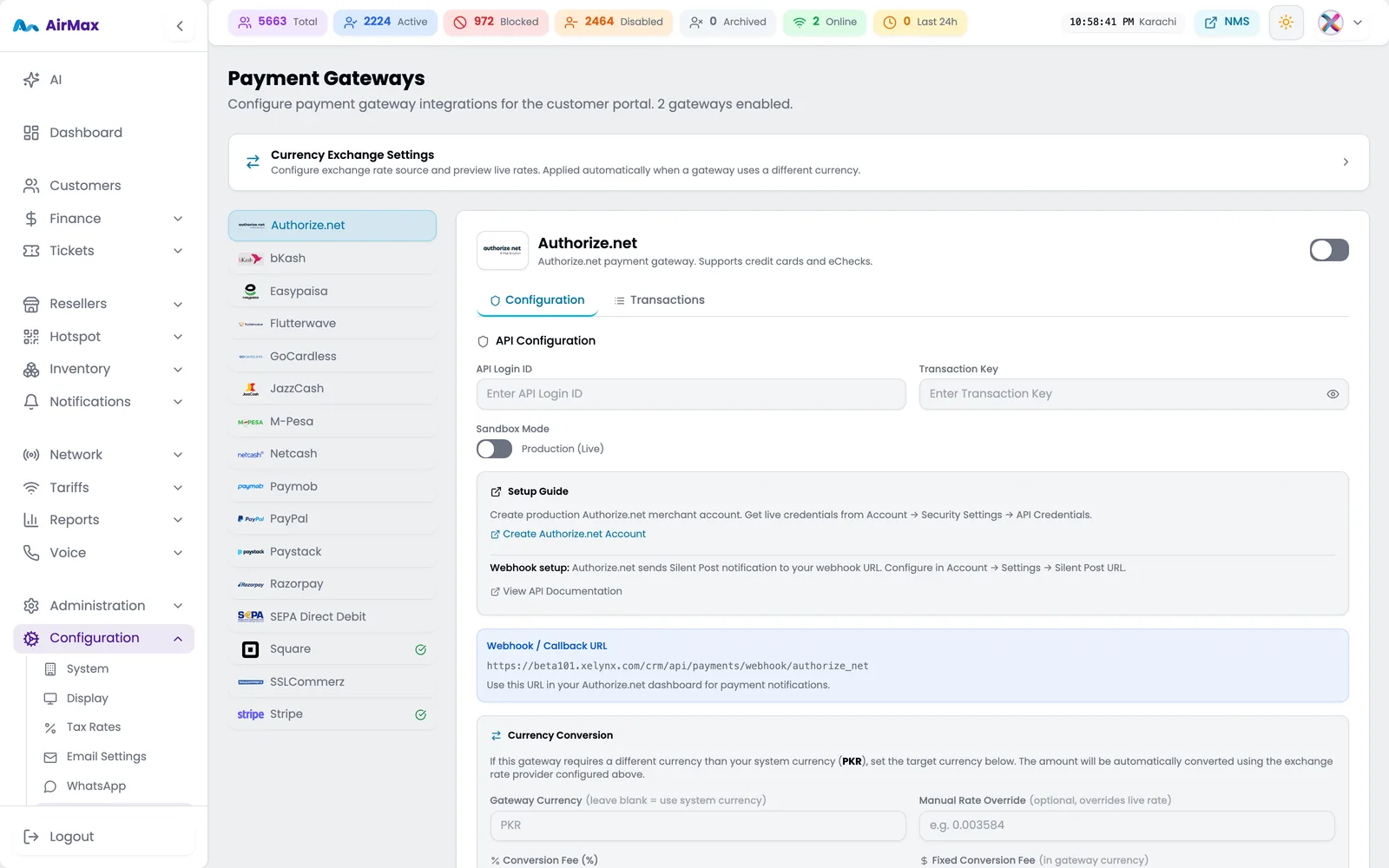This screenshot has width=1389, height=868.
Task: Switch to the Configuration tab
Action: (x=537, y=300)
